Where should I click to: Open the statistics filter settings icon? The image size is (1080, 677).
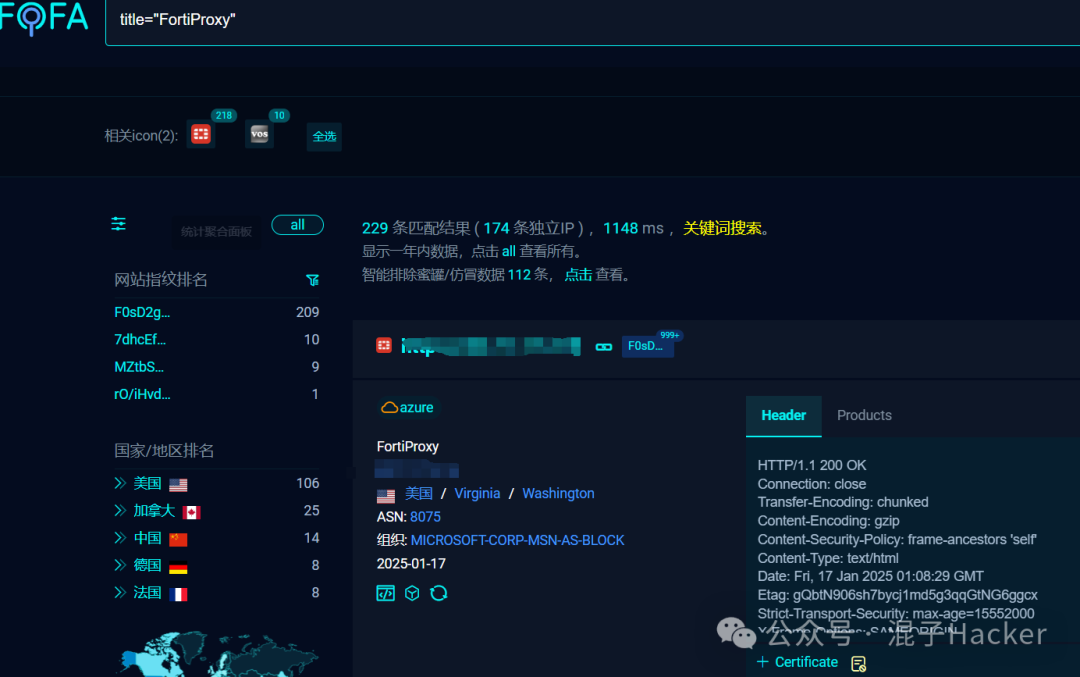click(x=118, y=224)
